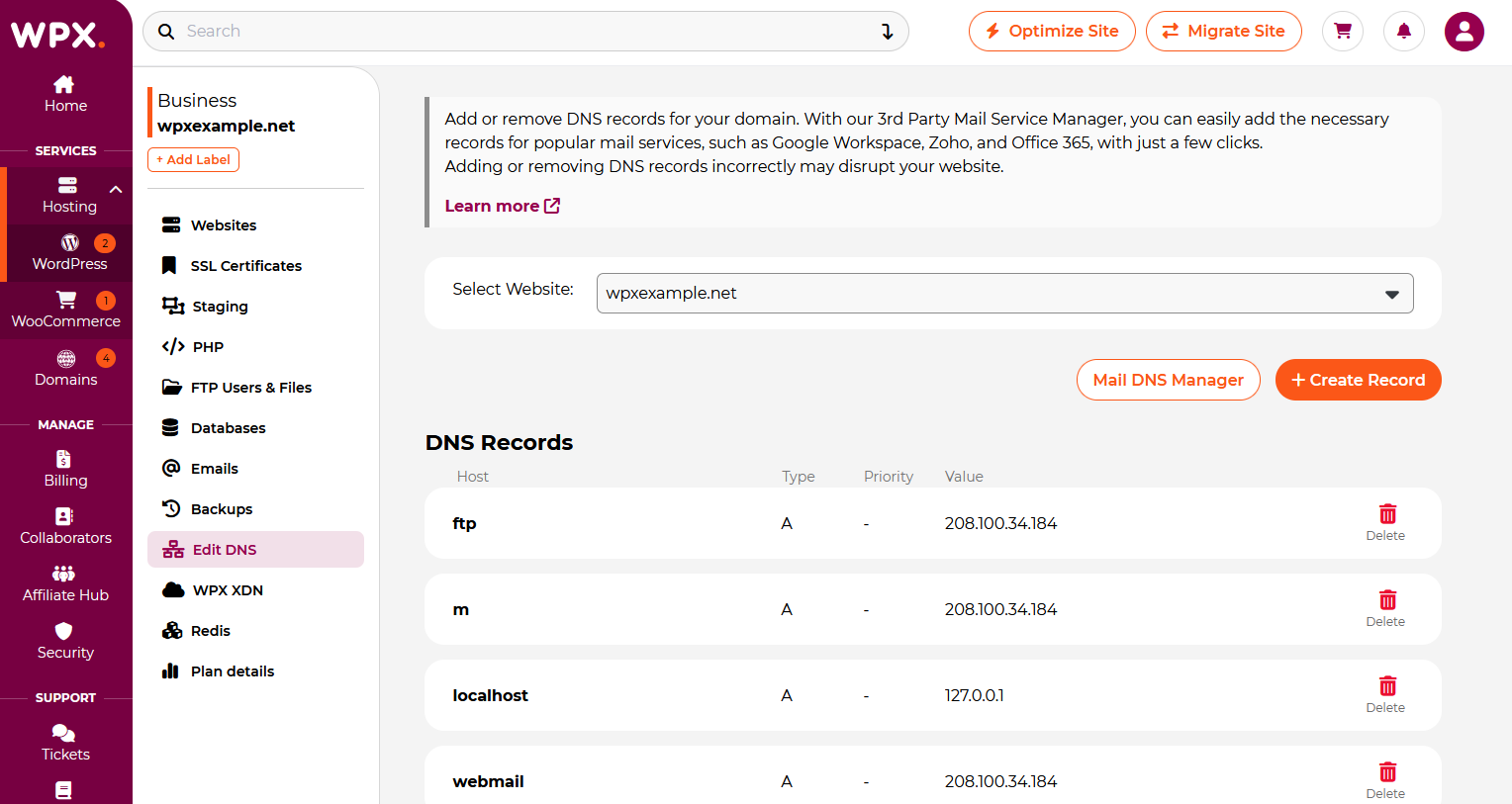
Task: Open WordPress services in sidebar
Action: coord(69,252)
